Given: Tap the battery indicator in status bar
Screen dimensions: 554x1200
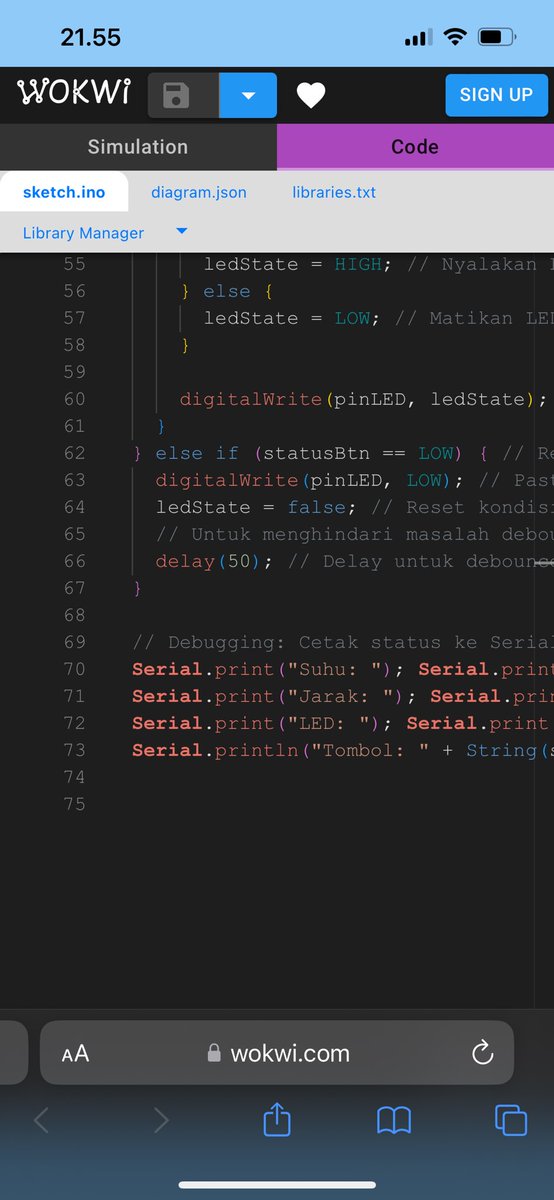Looking at the screenshot, I should [x=497, y=37].
